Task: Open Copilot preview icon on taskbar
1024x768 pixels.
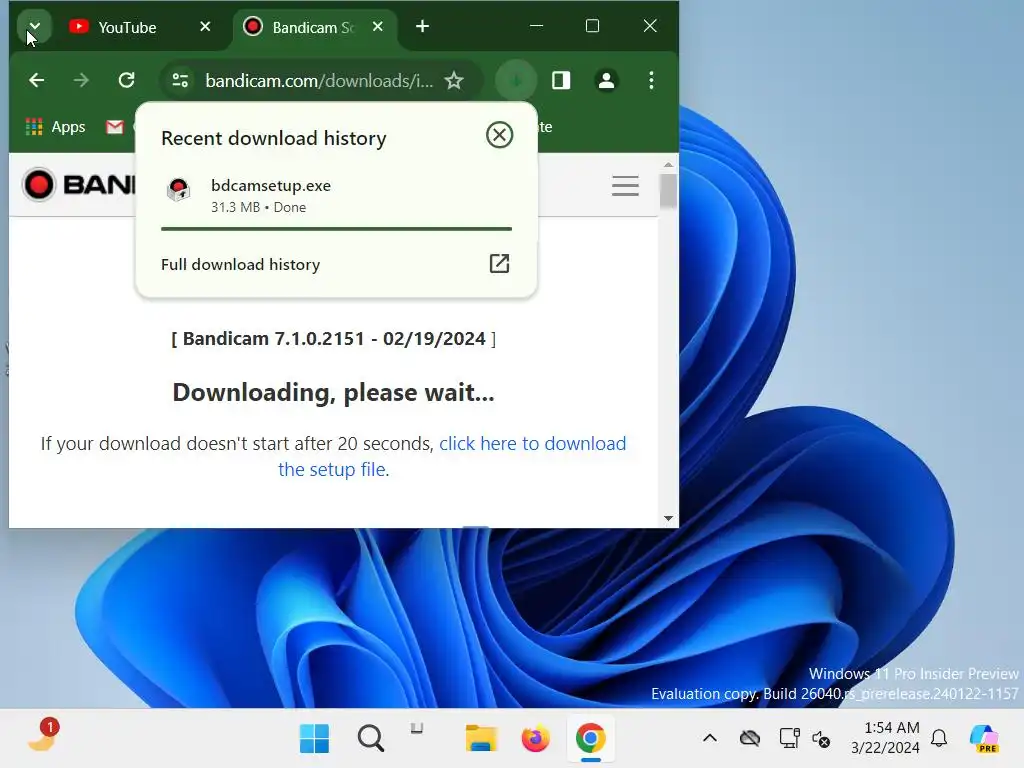Action: pyautogui.click(x=984, y=739)
